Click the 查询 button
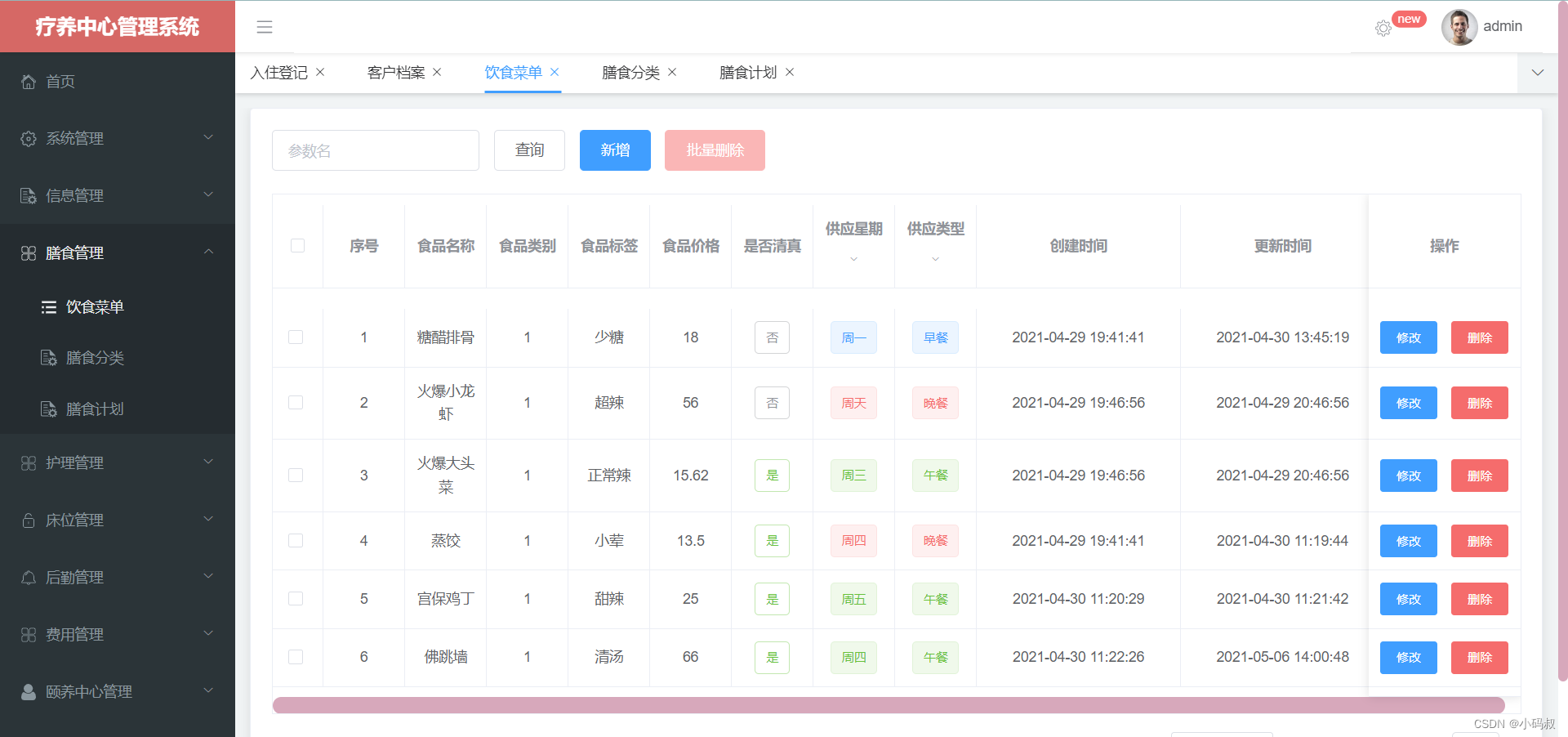This screenshot has height=737, width=1568. (529, 150)
